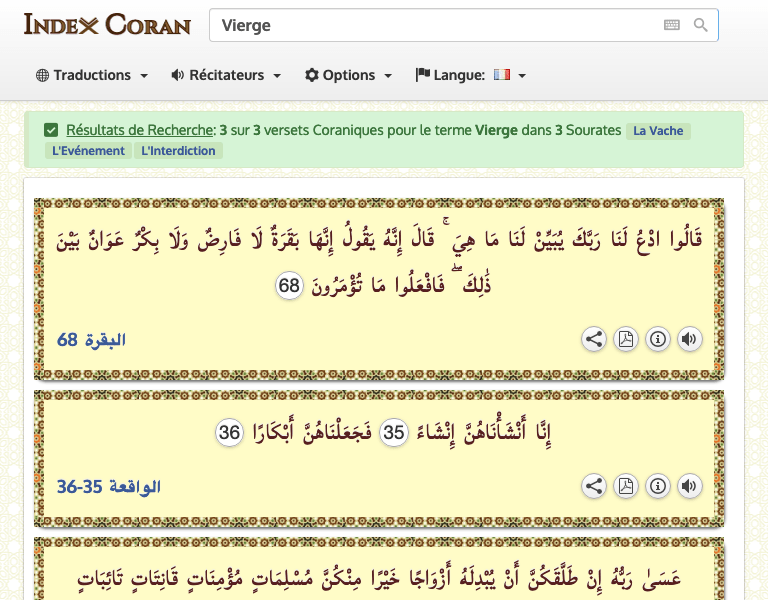Export Al-Waqi'a 35-36 as PDF

[x=625, y=486]
